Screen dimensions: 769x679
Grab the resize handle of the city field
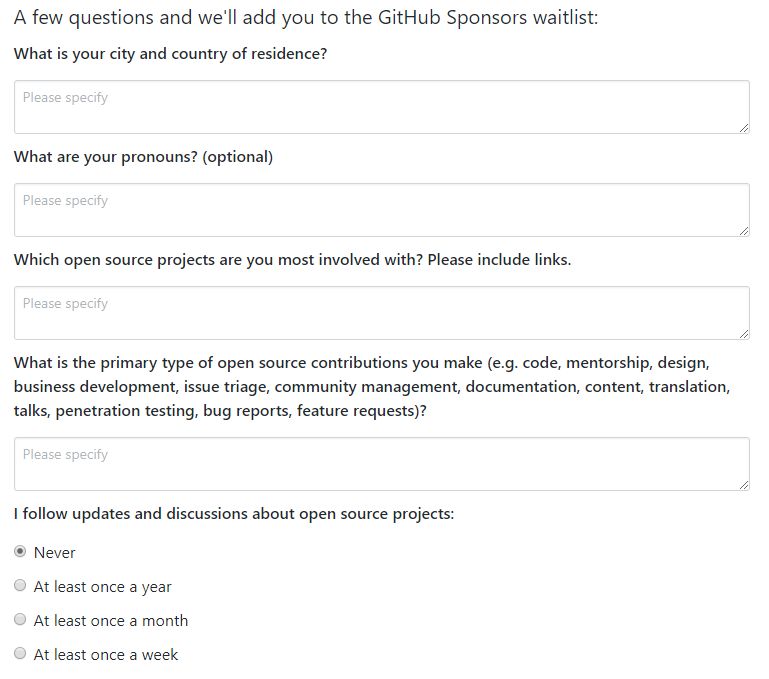(x=744, y=128)
